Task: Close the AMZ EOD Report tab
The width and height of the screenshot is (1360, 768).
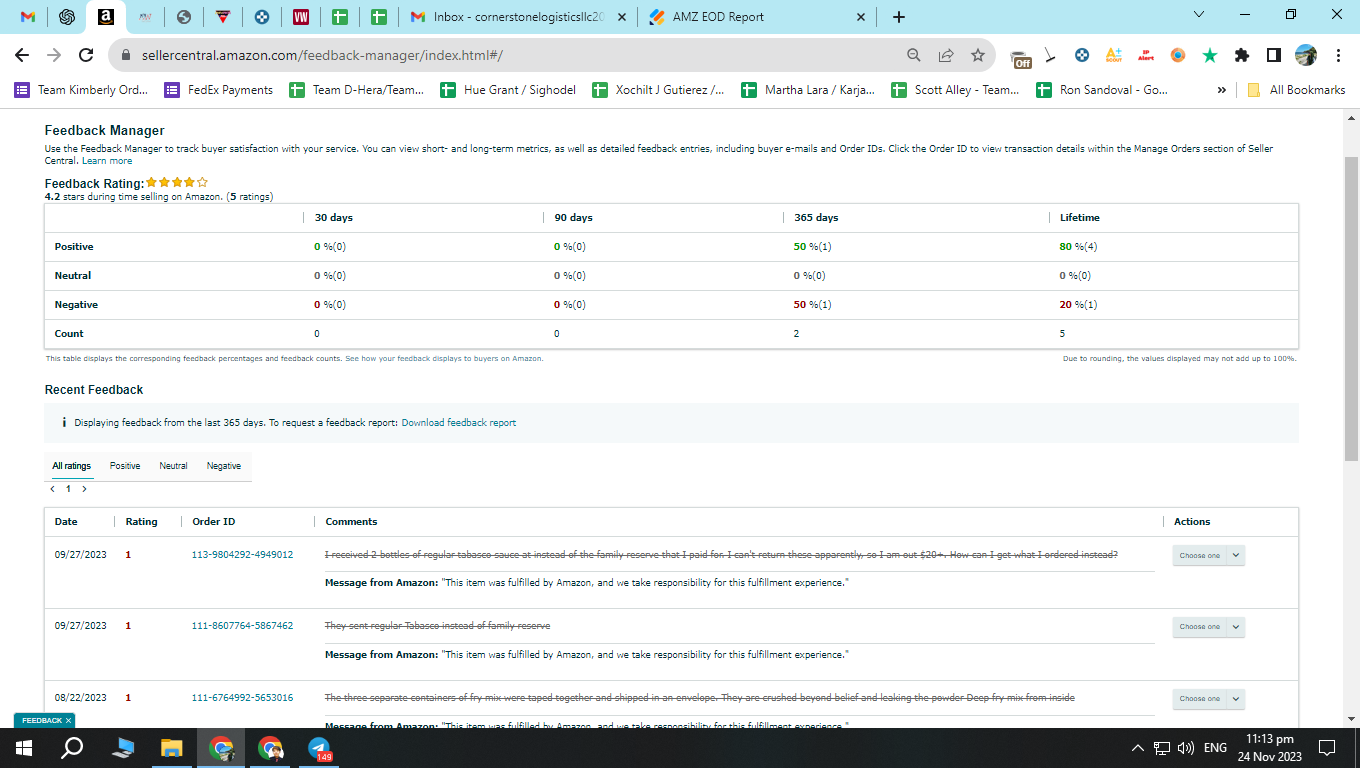Action: (x=861, y=17)
